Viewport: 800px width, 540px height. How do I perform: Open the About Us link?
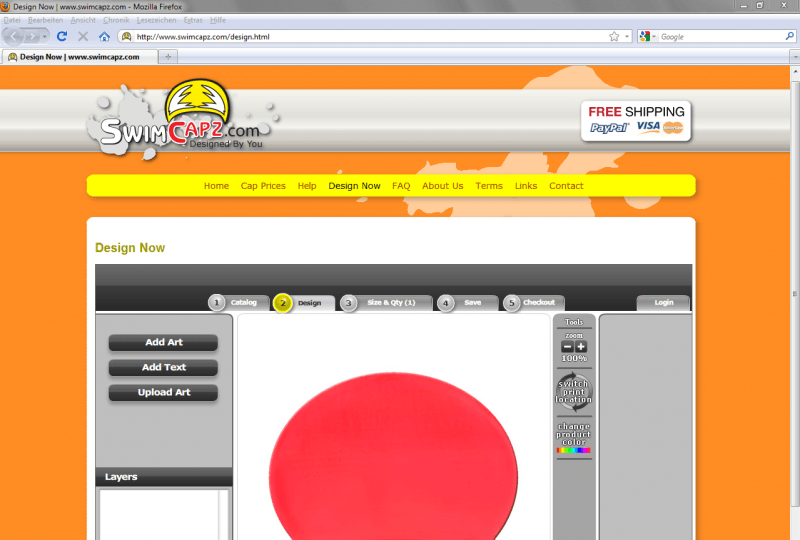[x=442, y=186]
